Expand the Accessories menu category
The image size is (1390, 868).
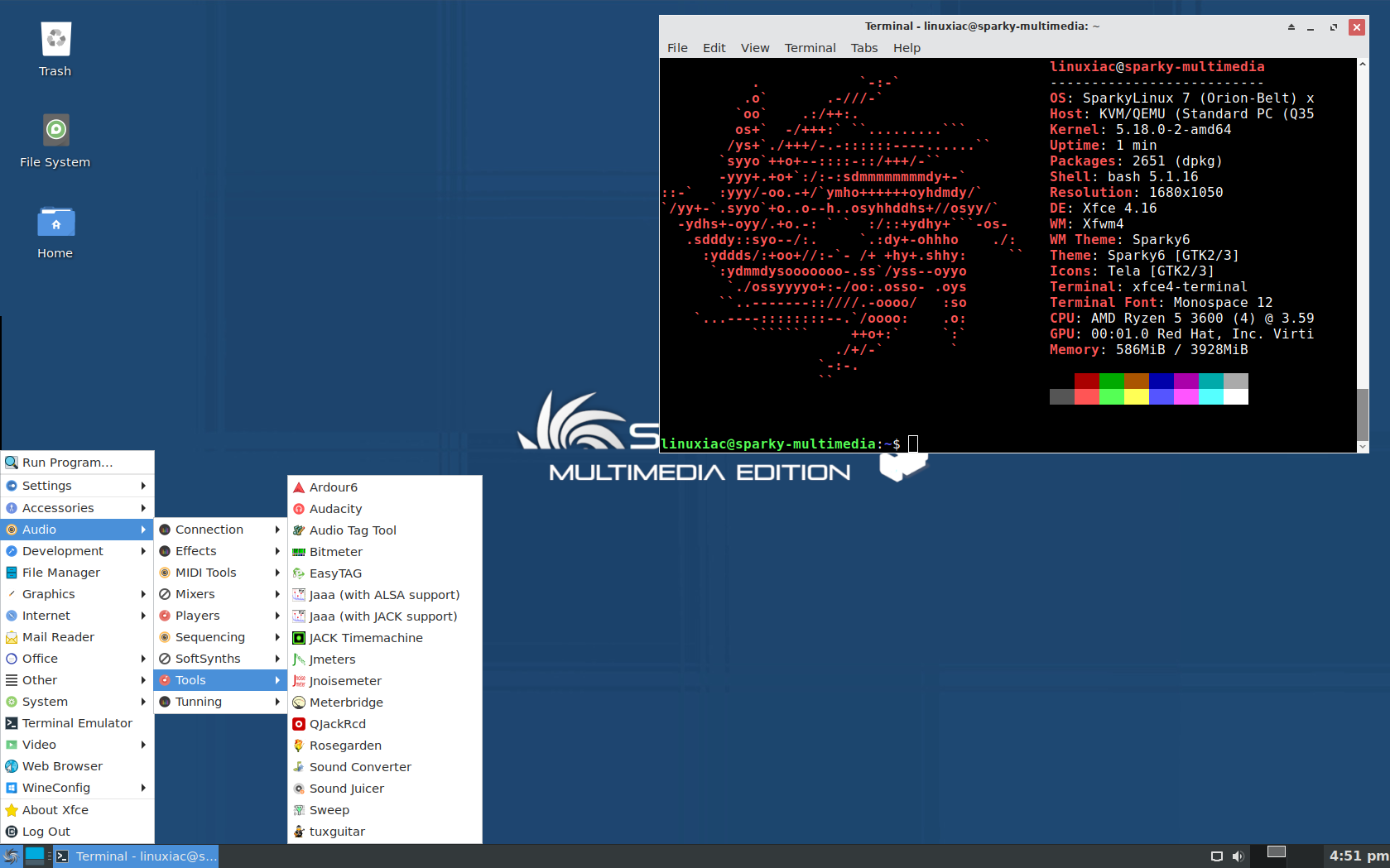(77, 508)
